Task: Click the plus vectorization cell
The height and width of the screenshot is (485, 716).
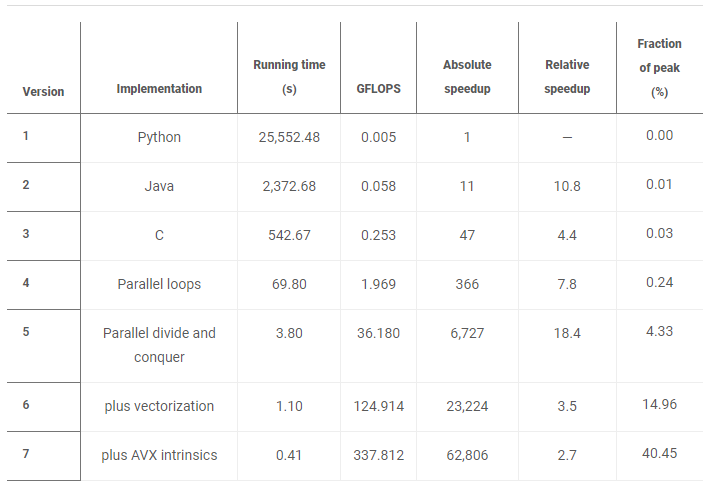Action: [x=159, y=406]
